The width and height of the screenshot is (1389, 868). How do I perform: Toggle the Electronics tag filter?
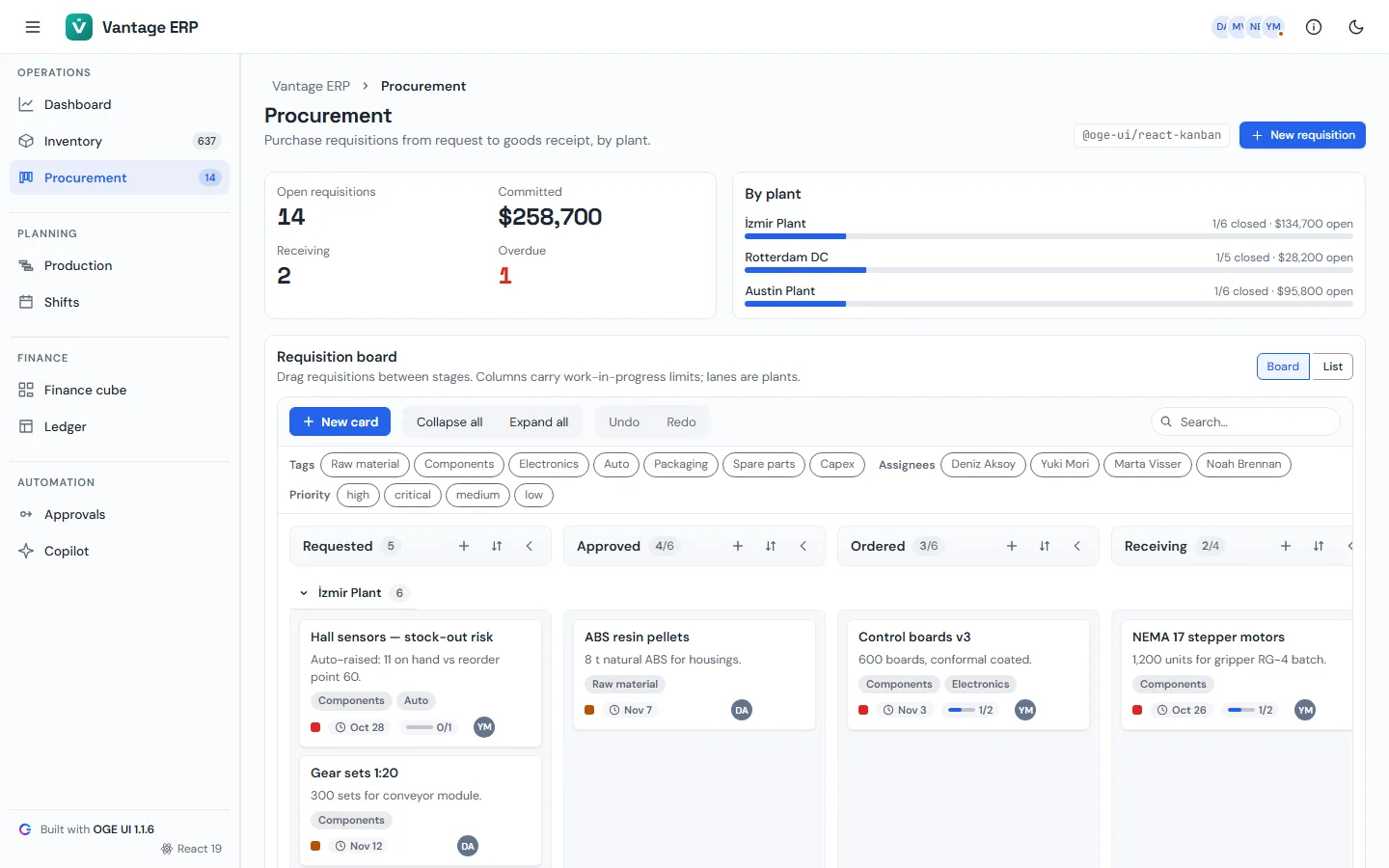point(549,464)
